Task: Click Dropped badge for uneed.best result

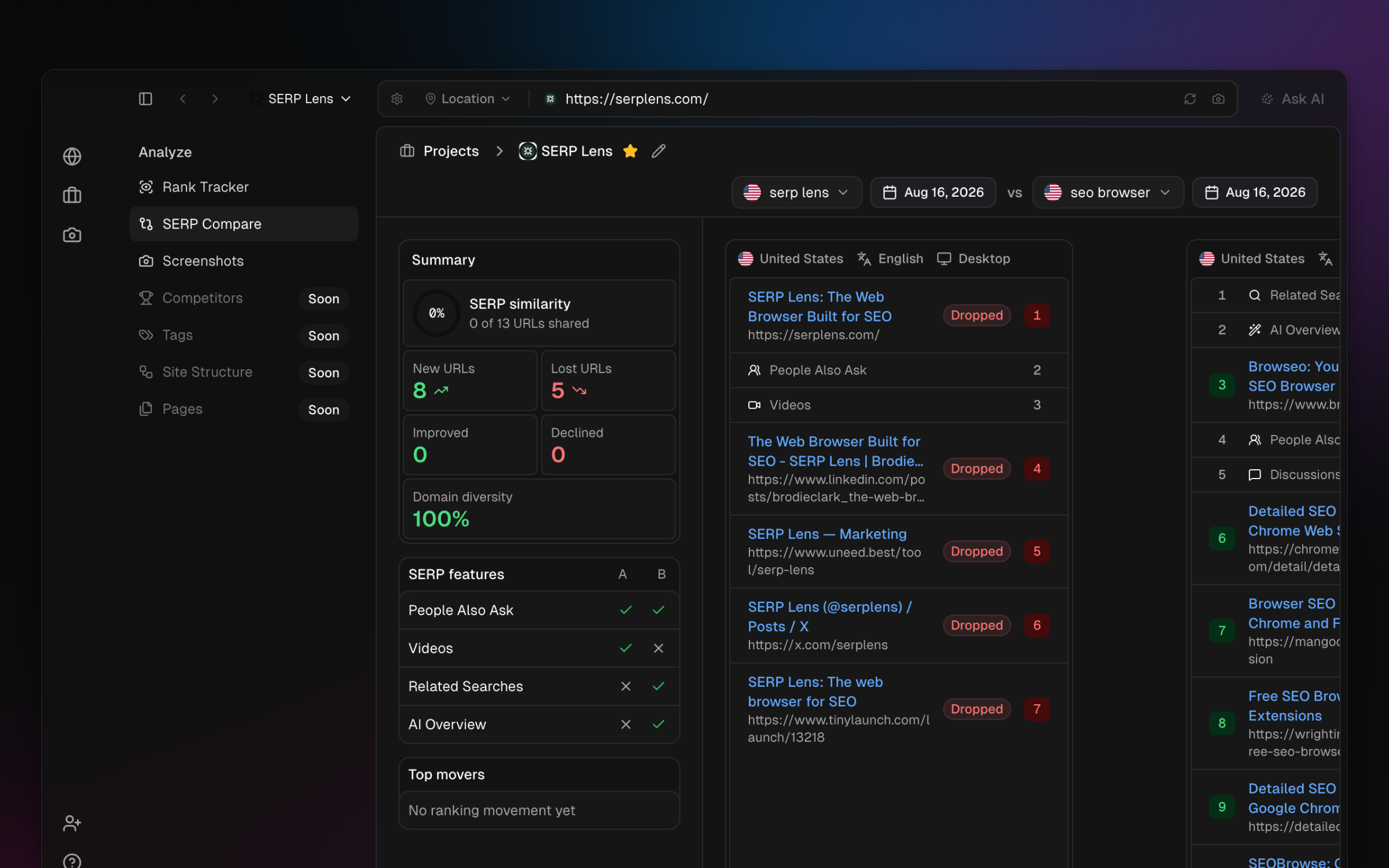Action: click(x=977, y=551)
